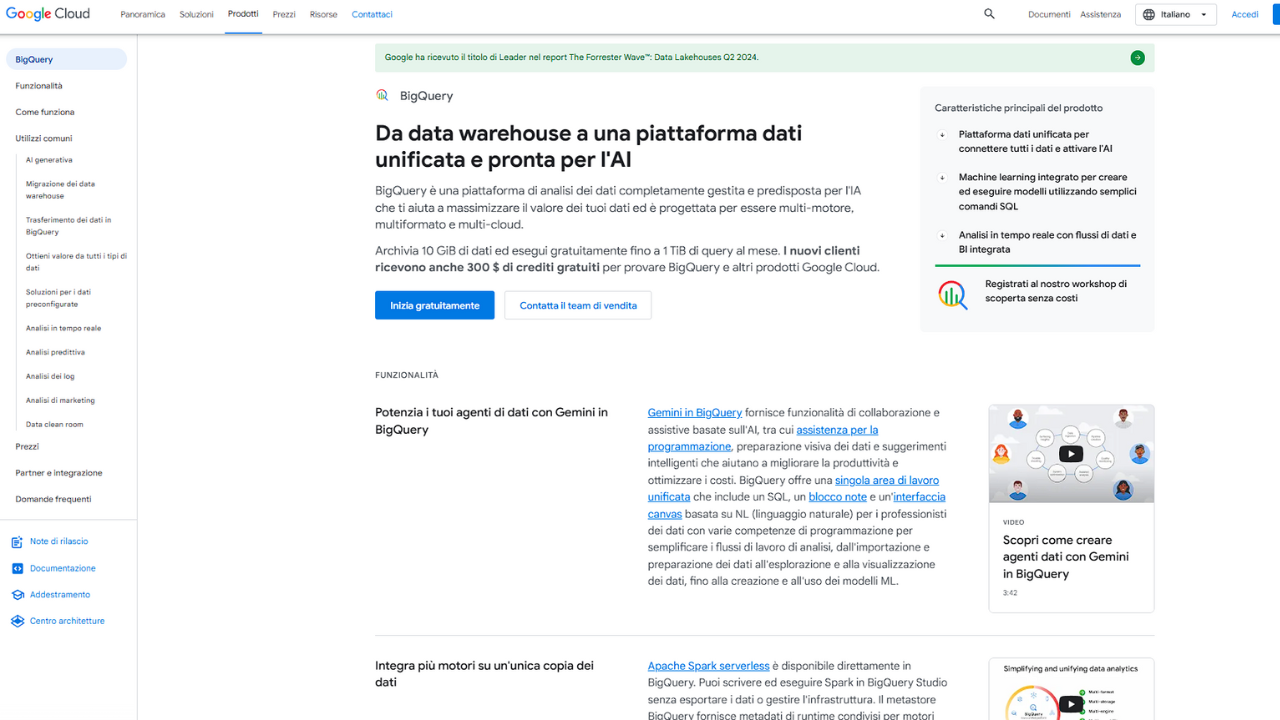Screen dimensions: 1280x720
Task: Open the Gemini in BigQuery link
Action: pos(694,413)
